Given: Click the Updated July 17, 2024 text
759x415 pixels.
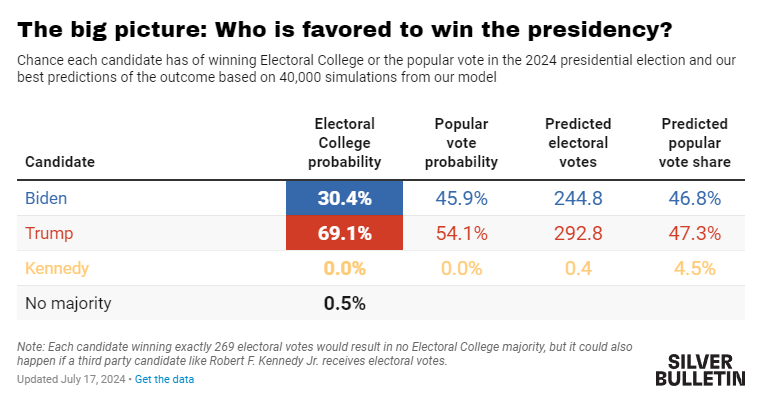Looking at the screenshot, I should [x=71, y=379].
